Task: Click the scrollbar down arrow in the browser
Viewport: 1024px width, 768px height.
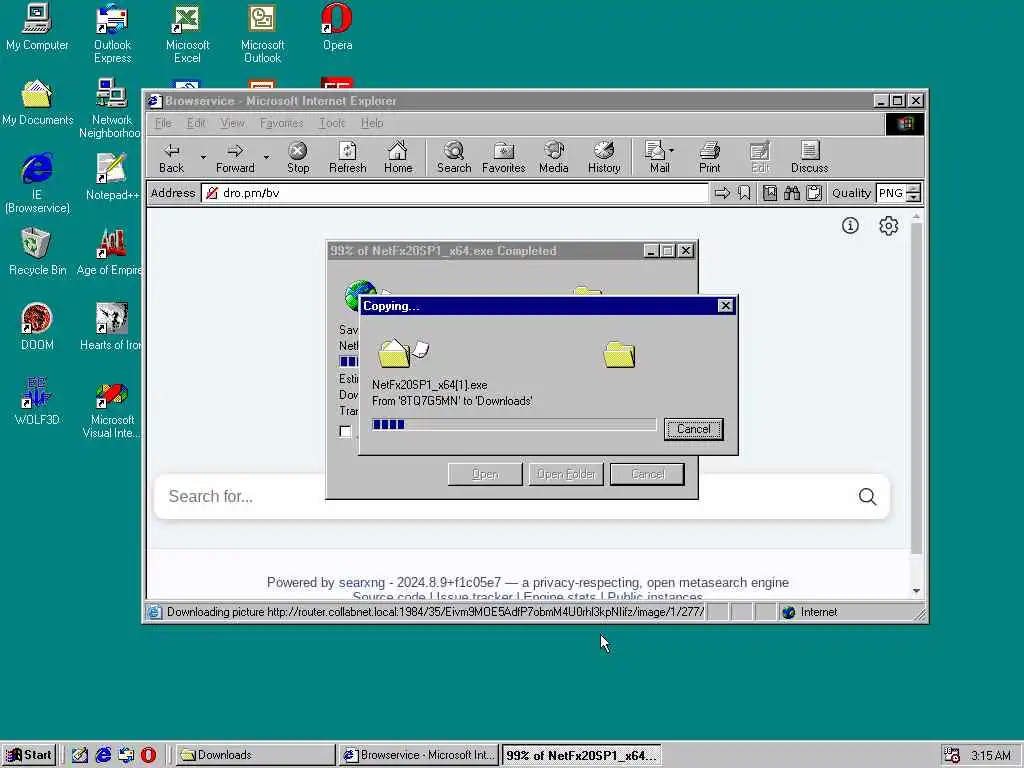Action: coord(916,590)
